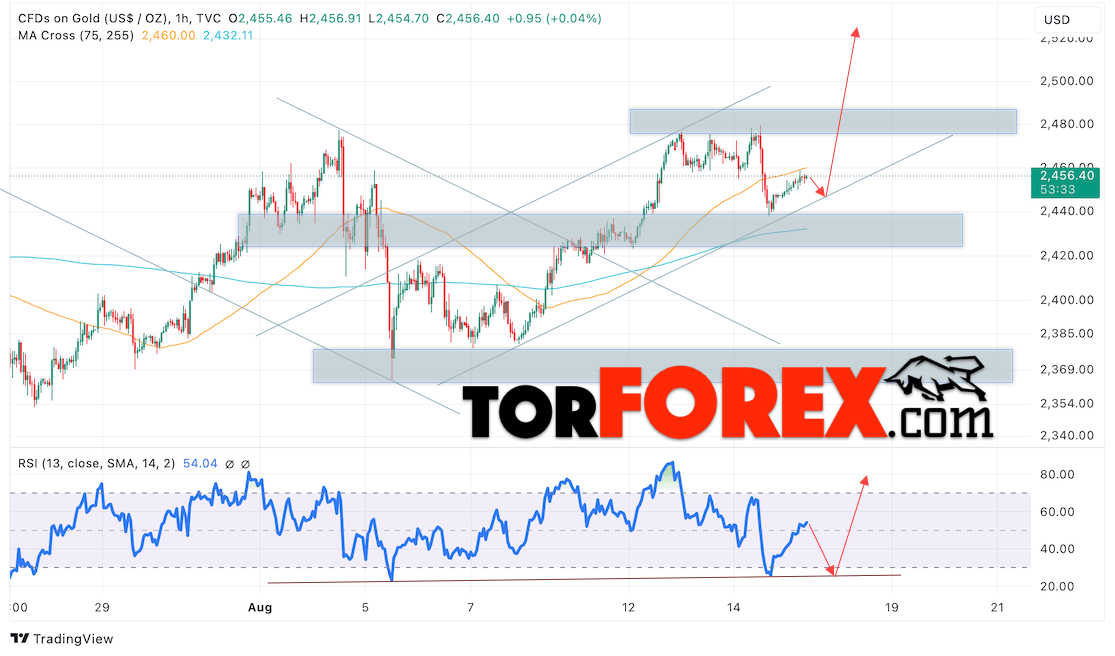Click the 5 date label on time axis
1115x656 pixels.
365,608
